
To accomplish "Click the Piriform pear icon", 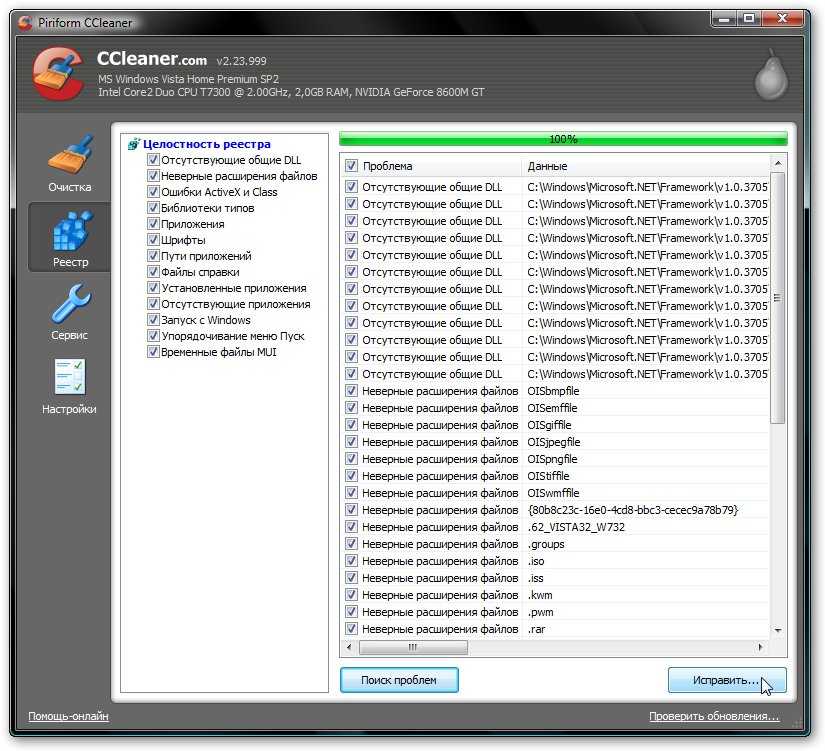I will [770, 76].
